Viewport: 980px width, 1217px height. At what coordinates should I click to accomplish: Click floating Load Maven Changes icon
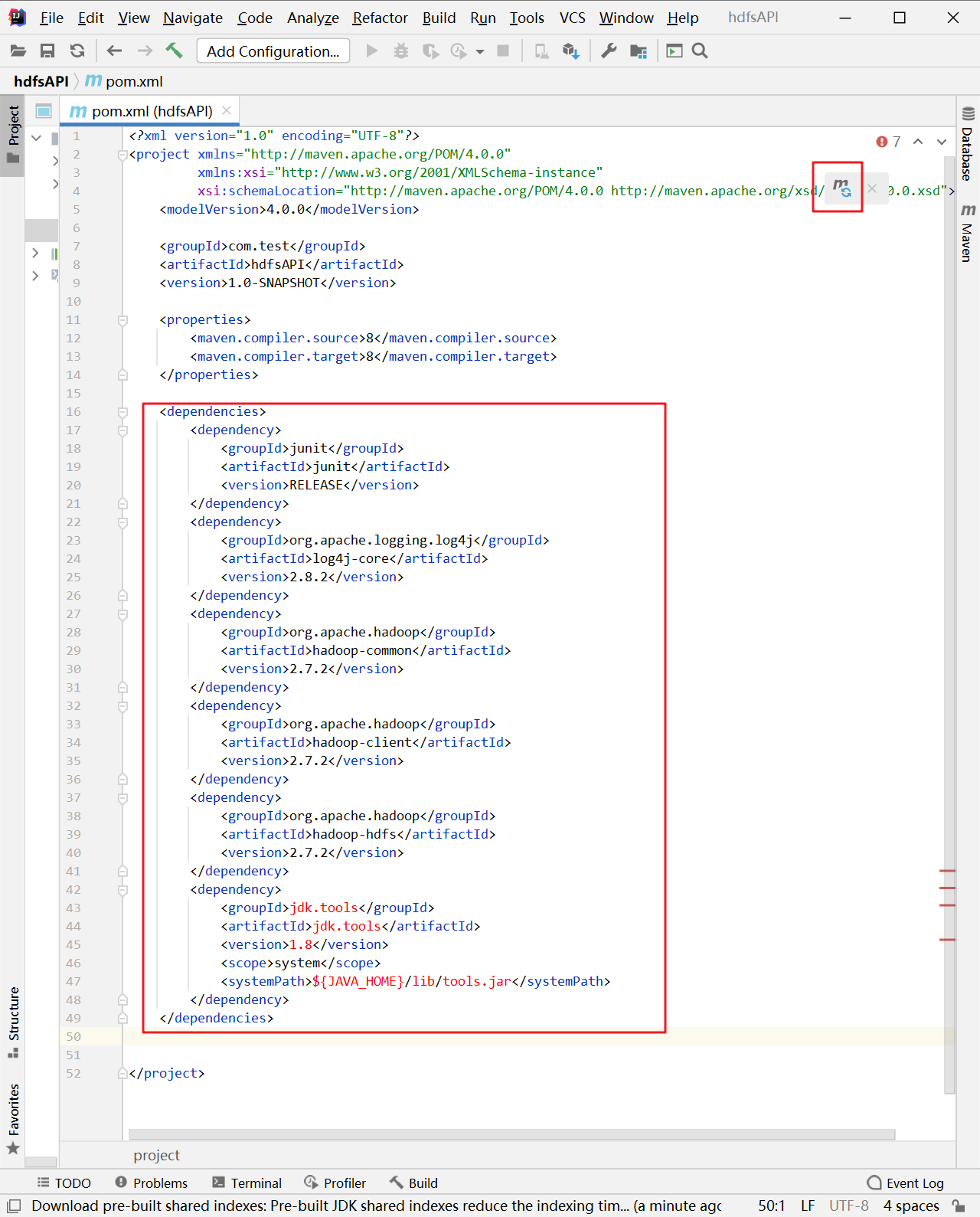click(x=842, y=188)
